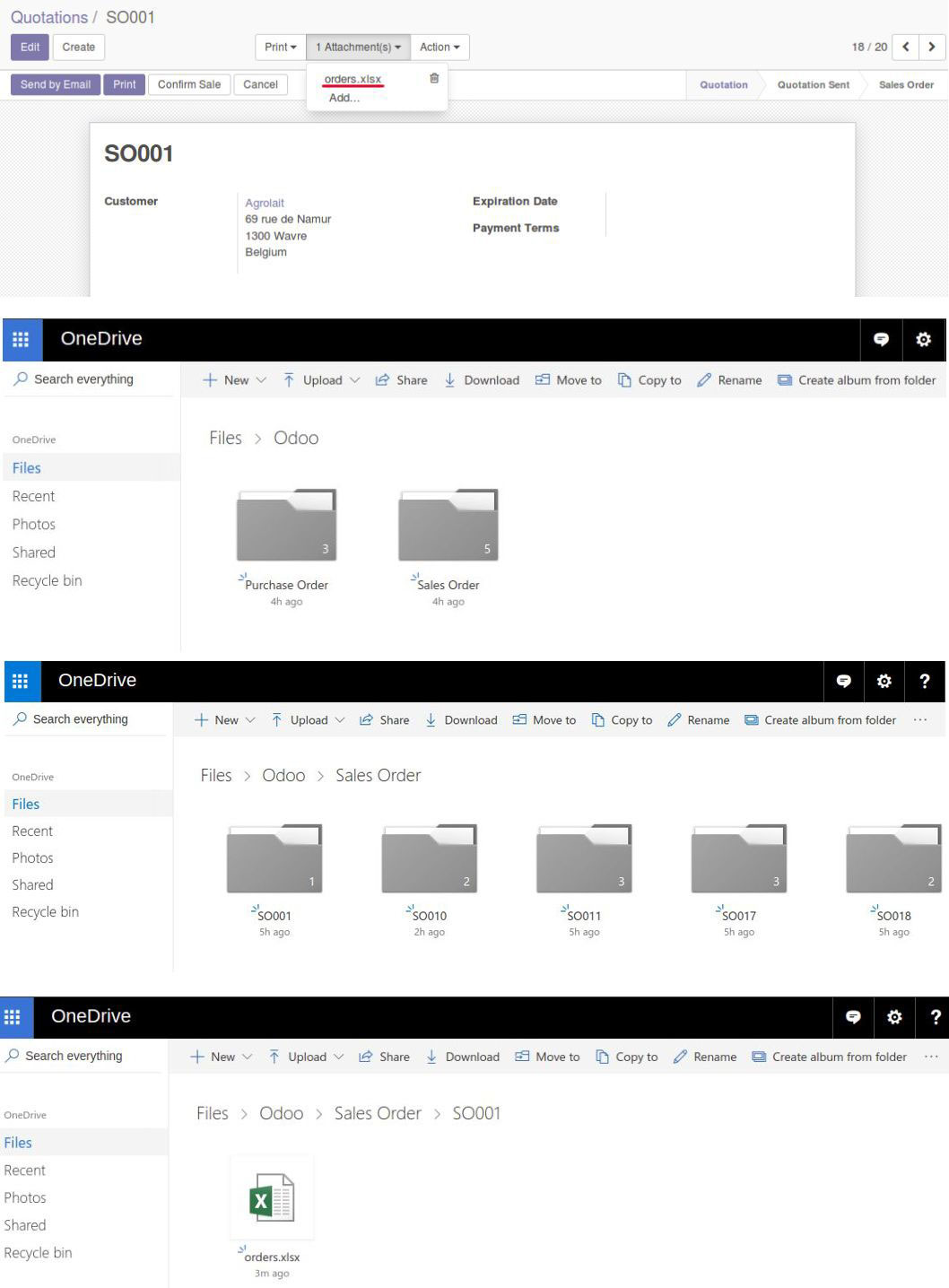Viewport: 949px width, 1288px height.
Task: Open the SO010 folder
Action: 429,859
